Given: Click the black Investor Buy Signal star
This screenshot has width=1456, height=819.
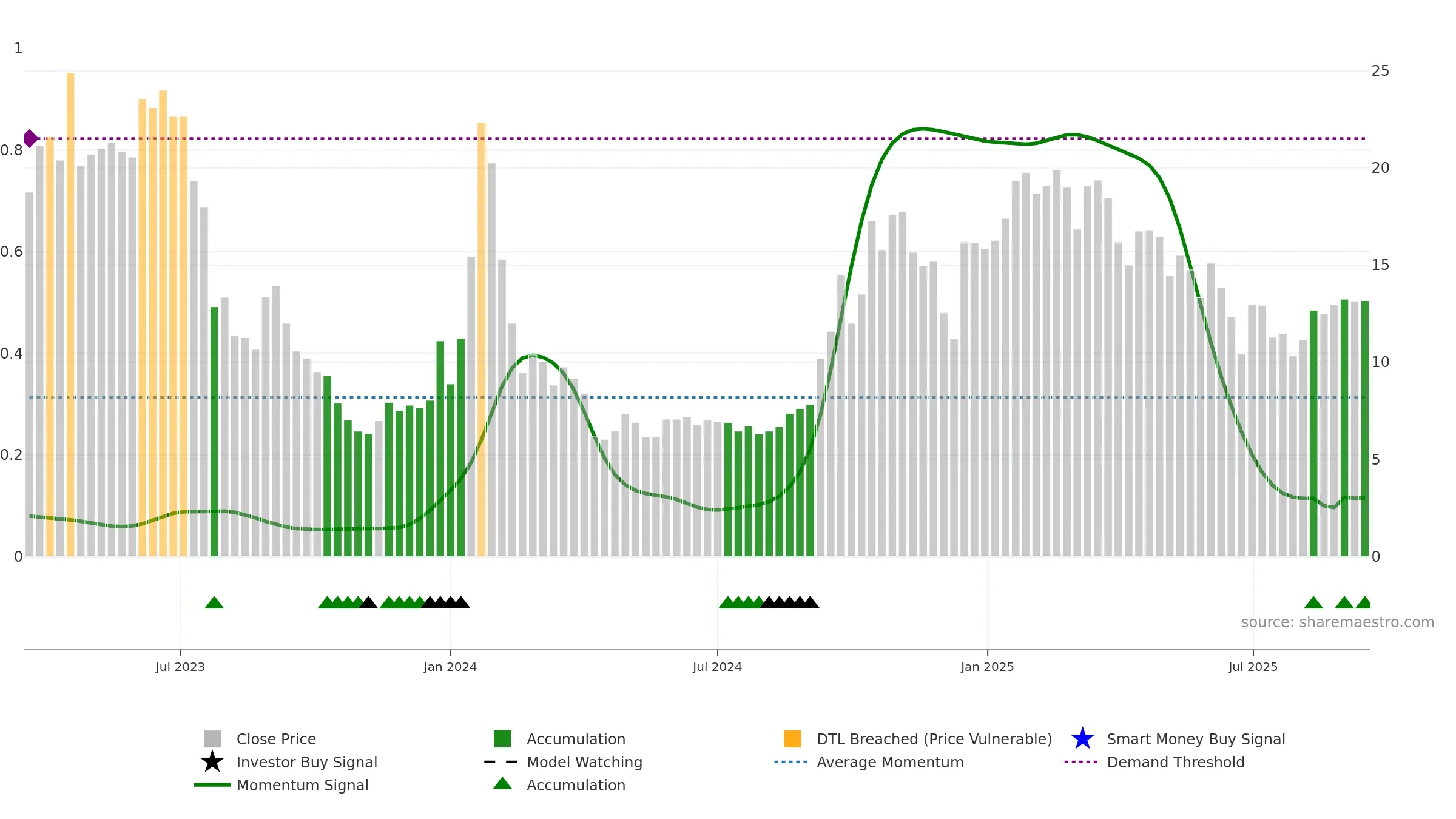Looking at the screenshot, I should click(x=212, y=761).
